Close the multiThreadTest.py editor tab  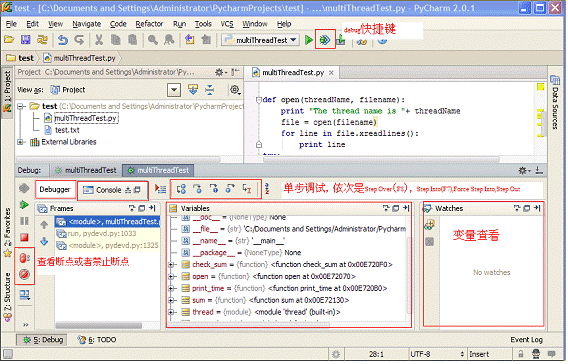click(x=331, y=73)
